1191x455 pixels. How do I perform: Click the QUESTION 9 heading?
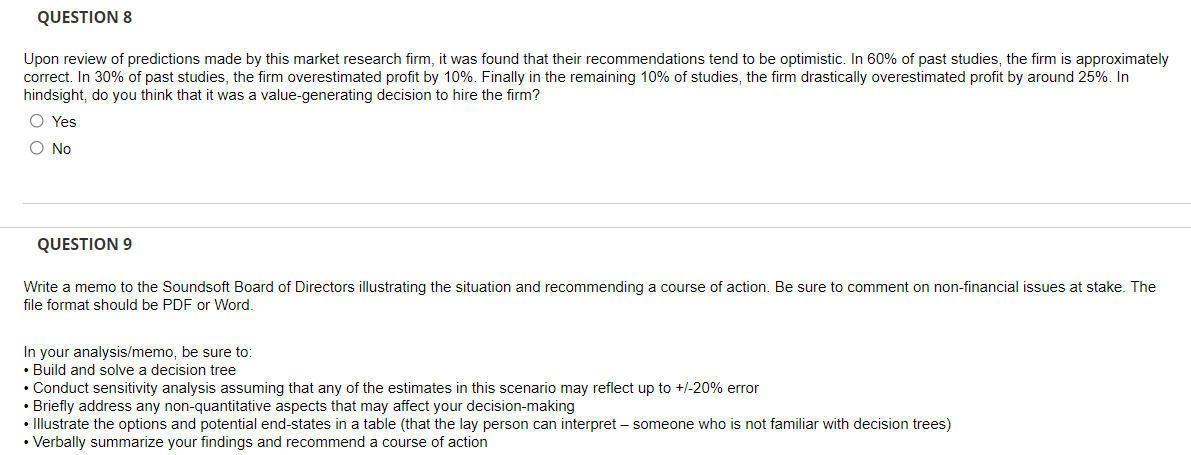84,245
